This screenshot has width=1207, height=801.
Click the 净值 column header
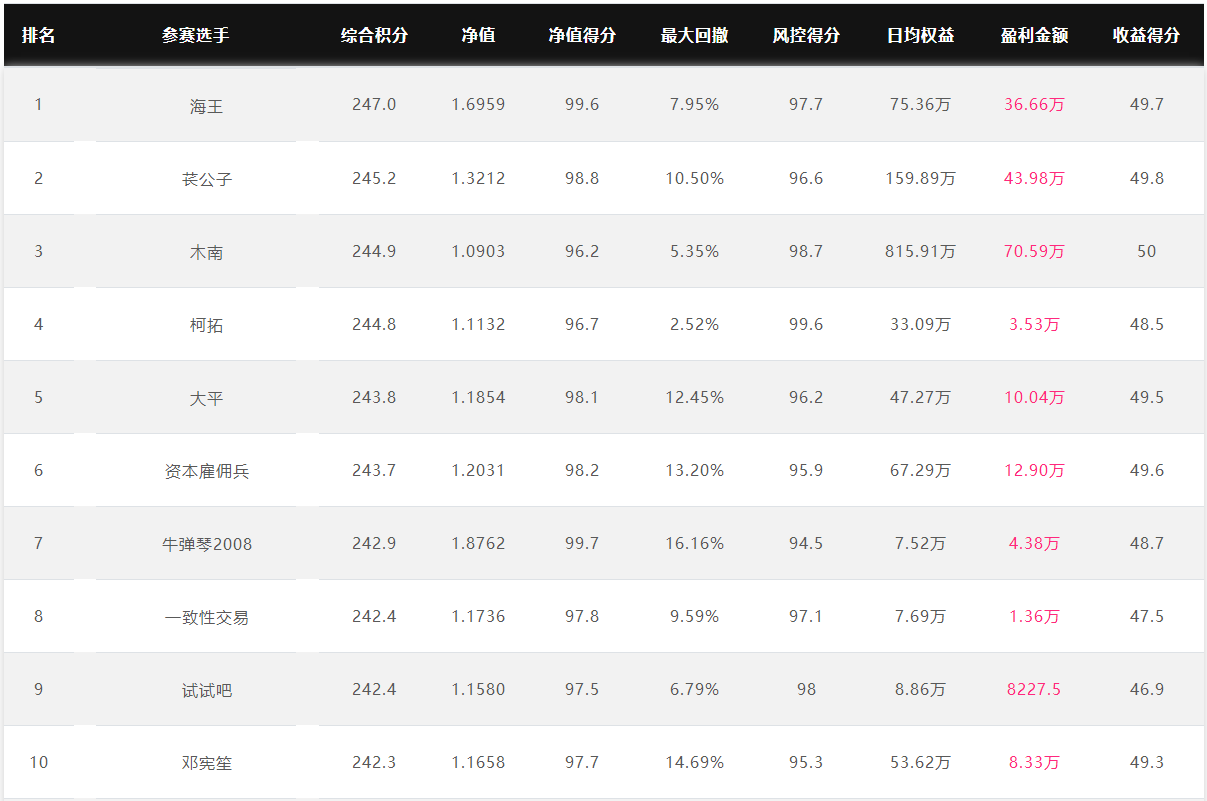point(478,35)
